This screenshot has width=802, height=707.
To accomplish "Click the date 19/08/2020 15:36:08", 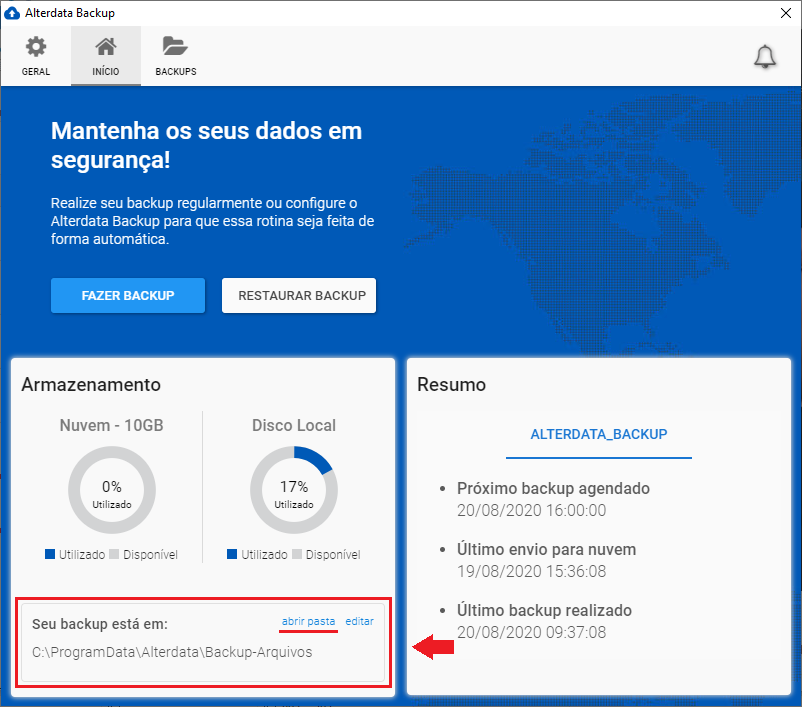I will [531, 571].
